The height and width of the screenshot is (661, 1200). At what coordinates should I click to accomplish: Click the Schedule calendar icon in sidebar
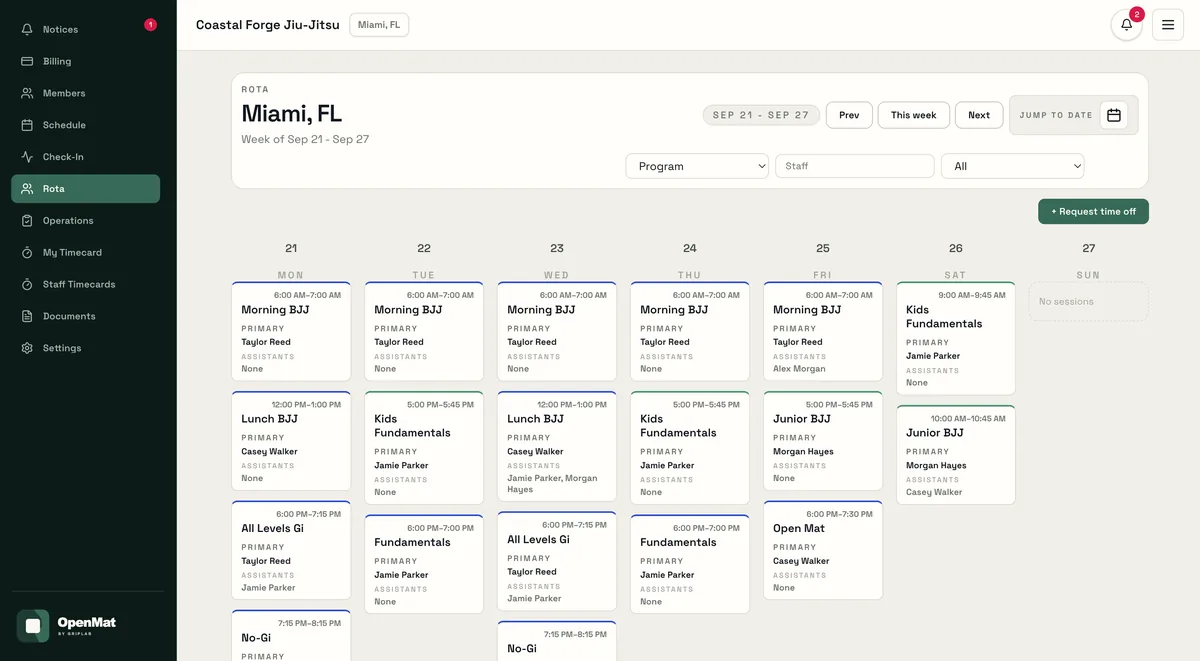[x=27, y=125]
